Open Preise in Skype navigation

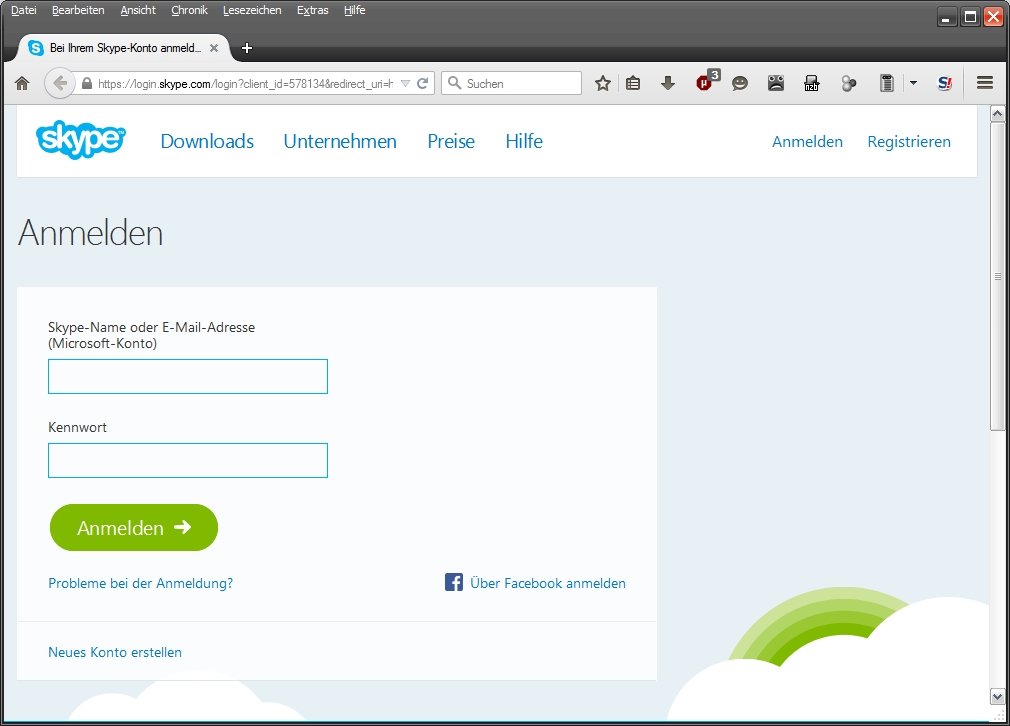pyautogui.click(x=451, y=141)
